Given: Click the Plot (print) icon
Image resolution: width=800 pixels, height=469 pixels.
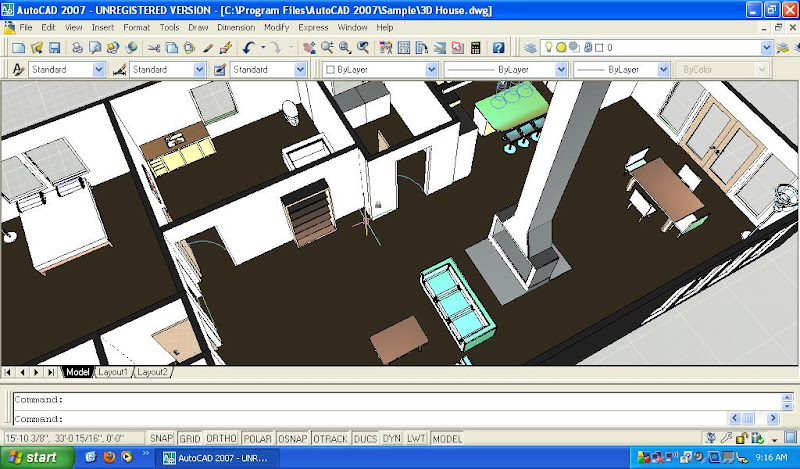Looking at the screenshot, I should pos(78,47).
